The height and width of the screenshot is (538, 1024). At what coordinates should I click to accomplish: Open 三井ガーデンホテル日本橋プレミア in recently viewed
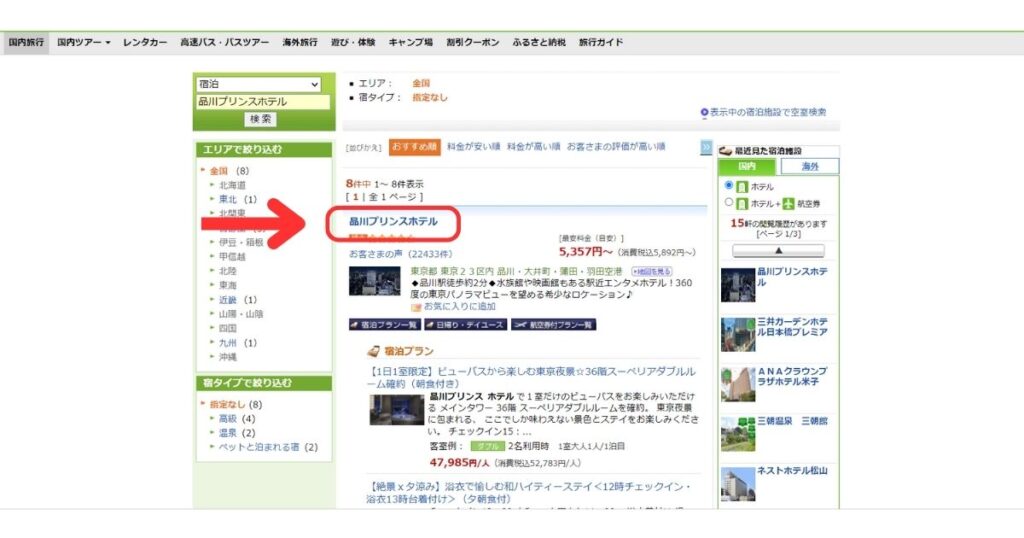pyautogui.click(x=792, y=327)
